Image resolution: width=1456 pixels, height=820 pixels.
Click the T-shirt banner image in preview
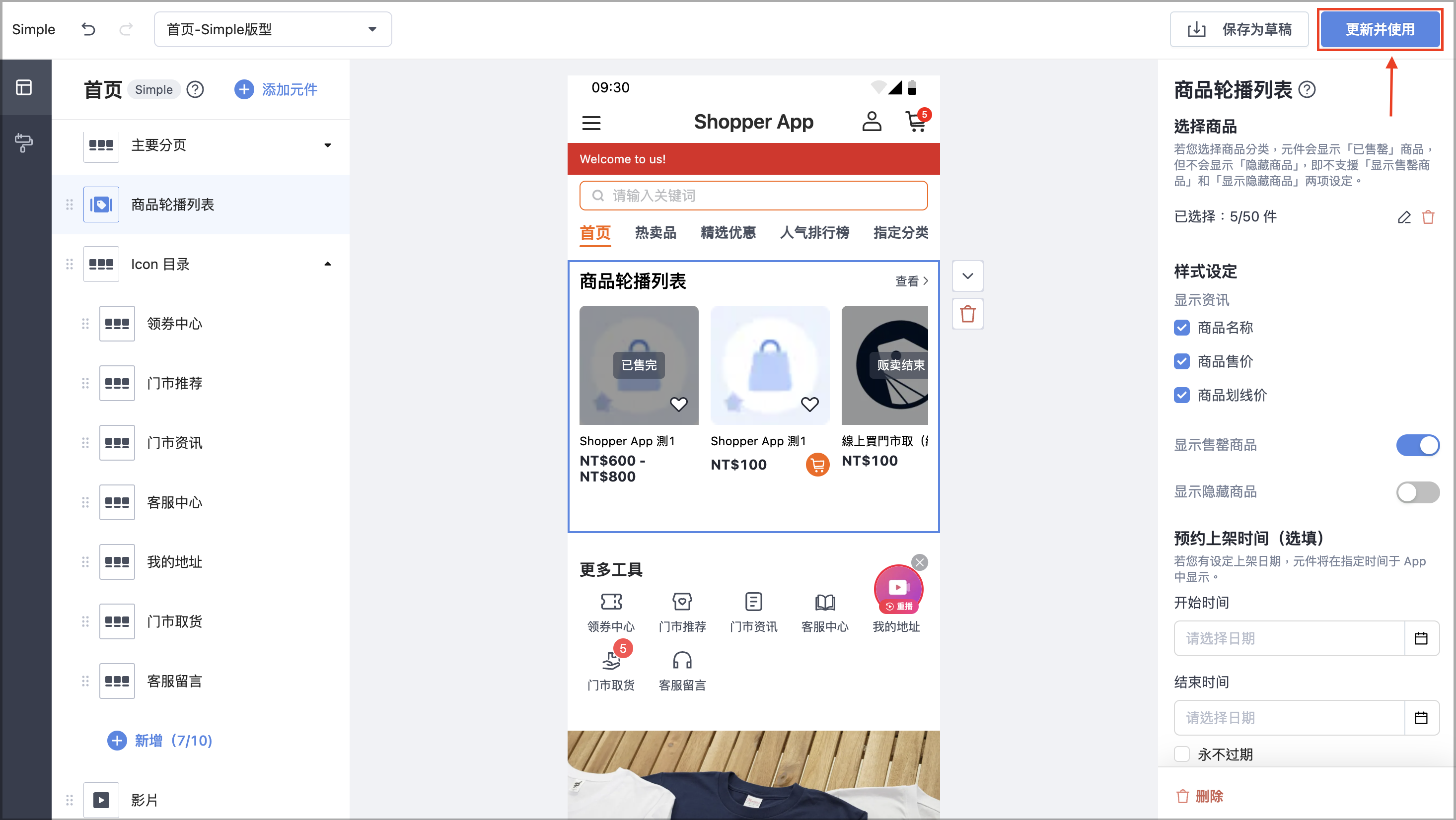(x=753, y=775)
